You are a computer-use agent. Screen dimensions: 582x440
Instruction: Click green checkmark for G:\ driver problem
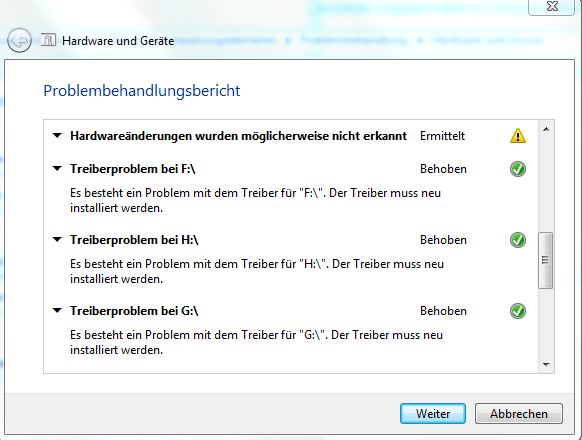click(518, 311)
